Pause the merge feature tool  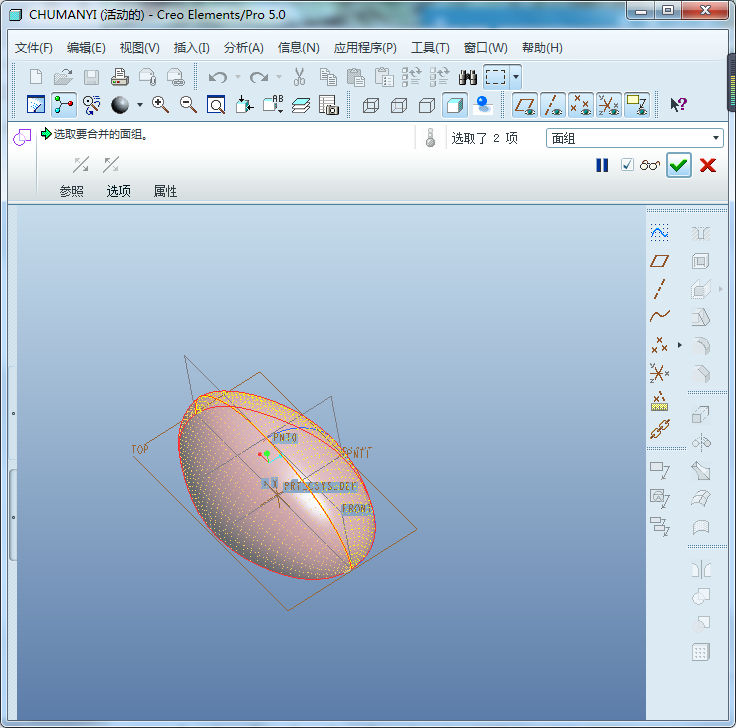point(602,165)
